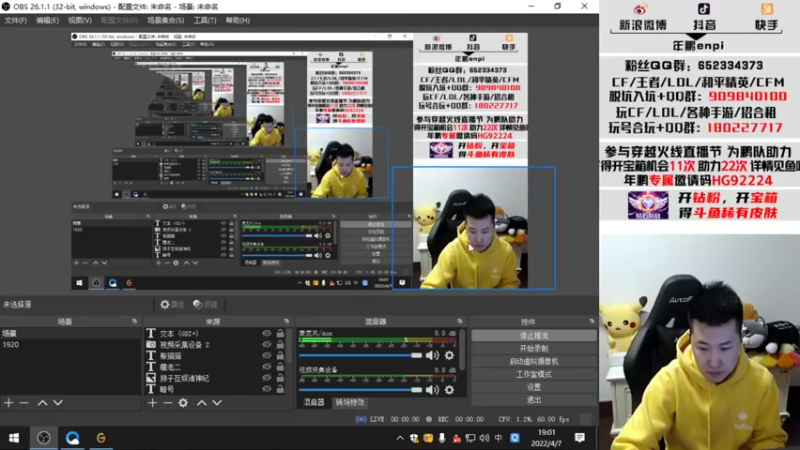Pop out the 混音器 dock panel
Screen dimensions: 800x450
460,321
